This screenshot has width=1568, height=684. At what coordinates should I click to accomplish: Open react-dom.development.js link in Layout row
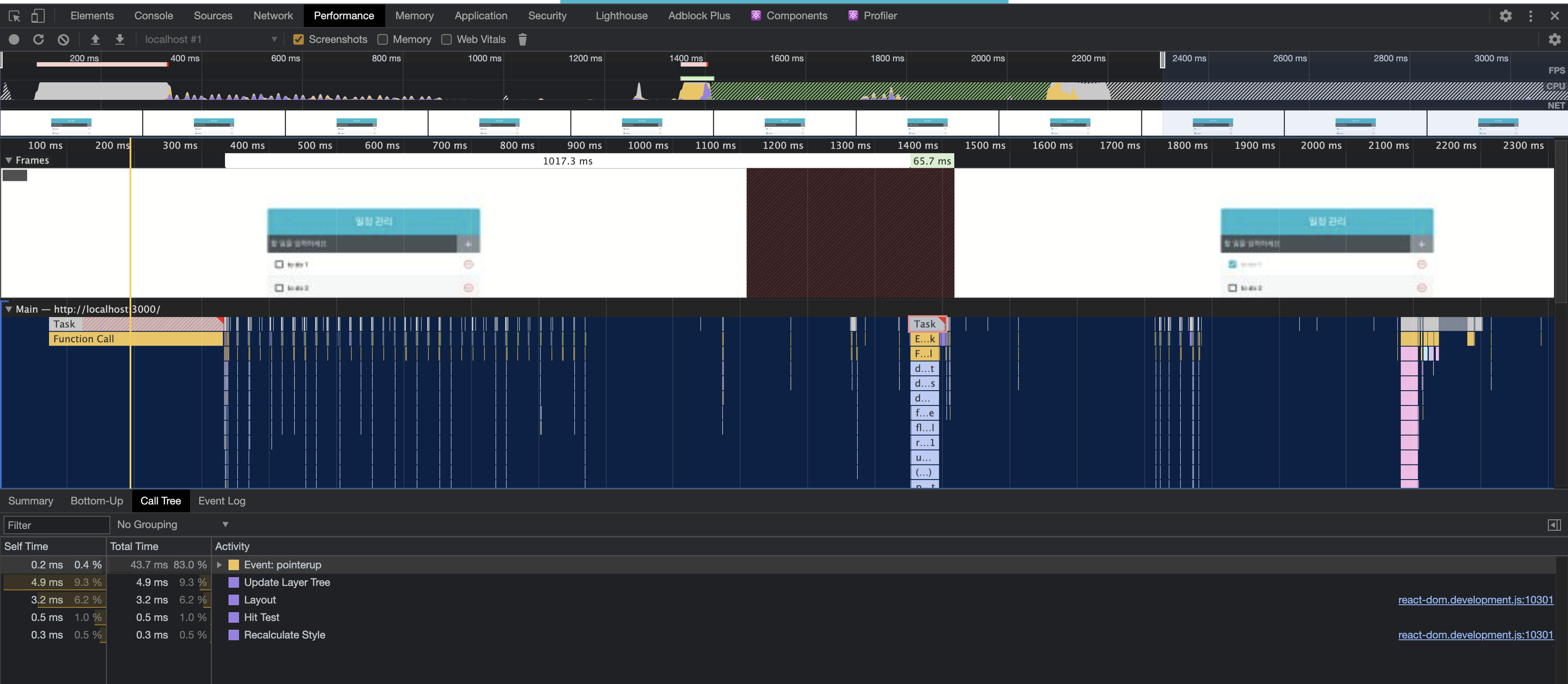[1475, 600]
